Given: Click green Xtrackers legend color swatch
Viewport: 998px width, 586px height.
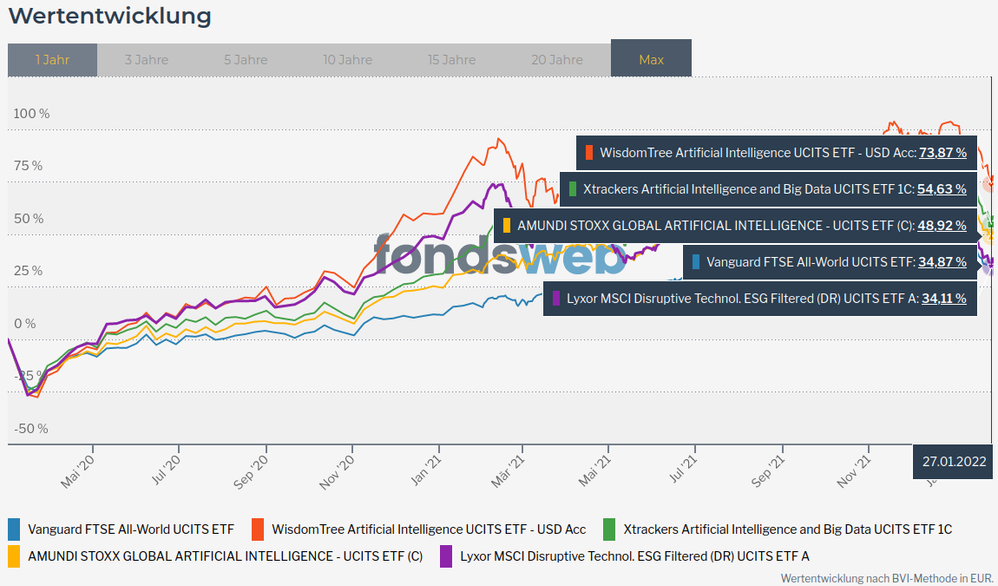Looking at the screenshot, I should pyautogui.click(x=609, y=529).
